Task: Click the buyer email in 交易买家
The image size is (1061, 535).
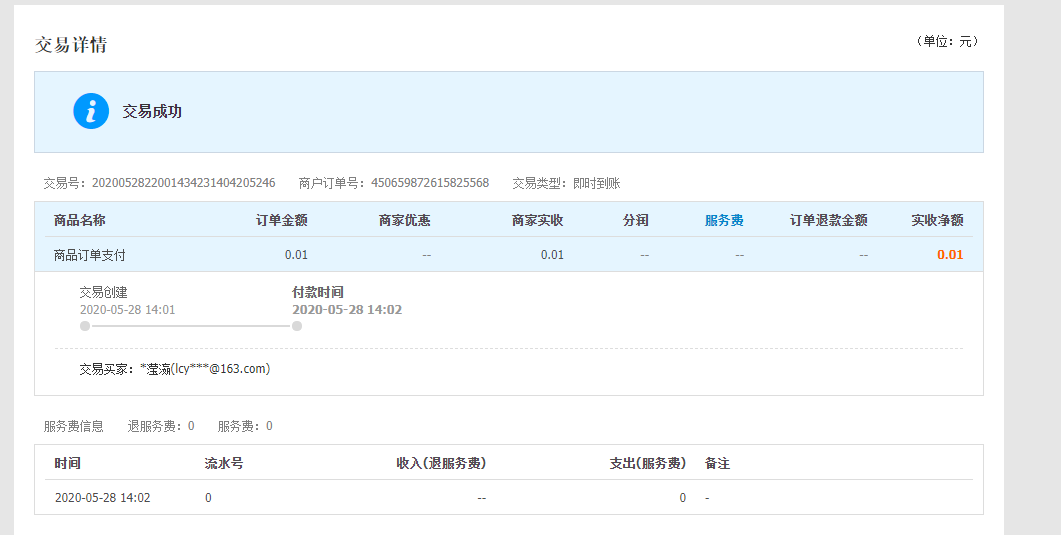Action: coord(221,369)
